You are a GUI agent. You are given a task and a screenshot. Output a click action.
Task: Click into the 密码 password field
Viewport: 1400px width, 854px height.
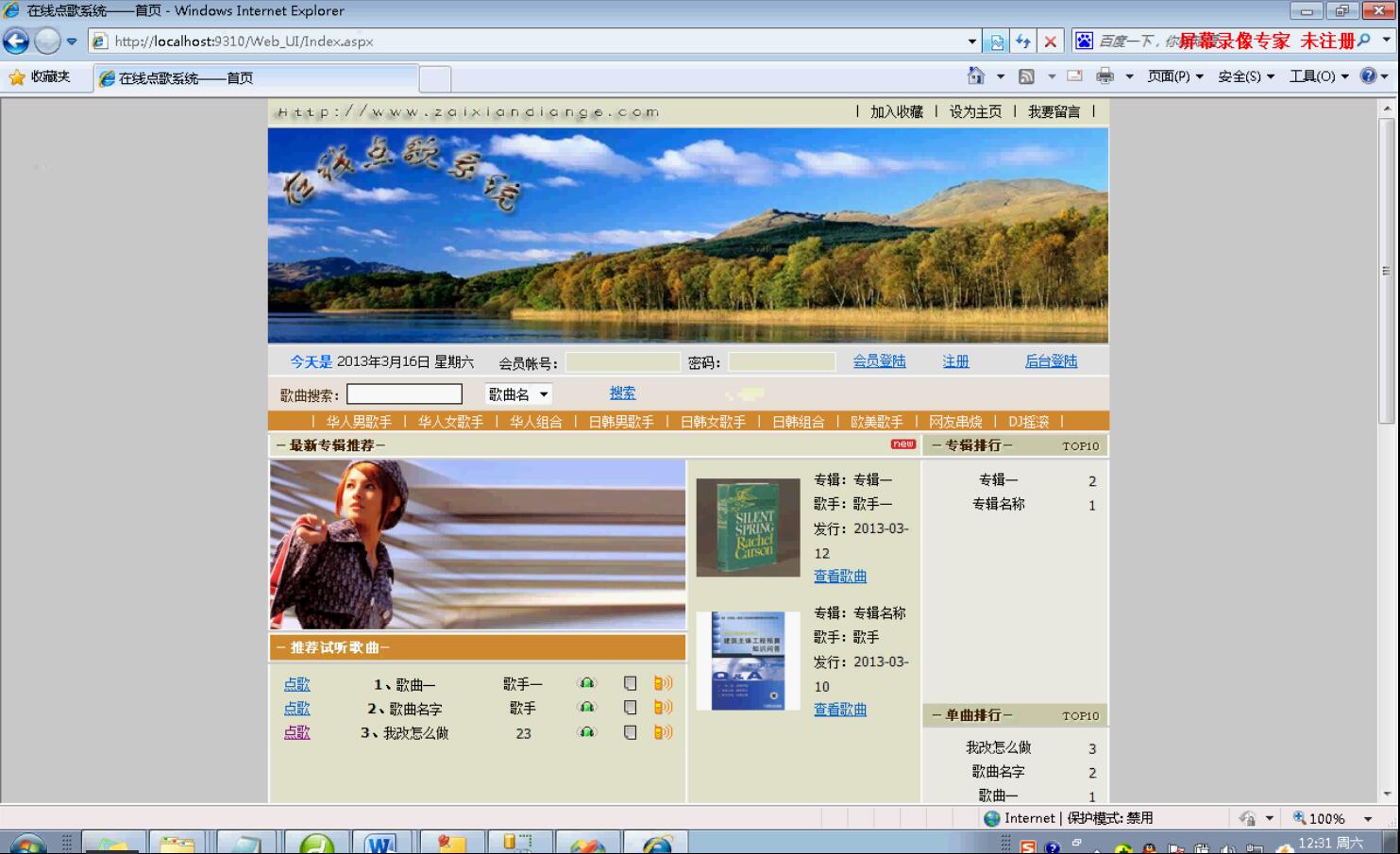coord(782,362)
